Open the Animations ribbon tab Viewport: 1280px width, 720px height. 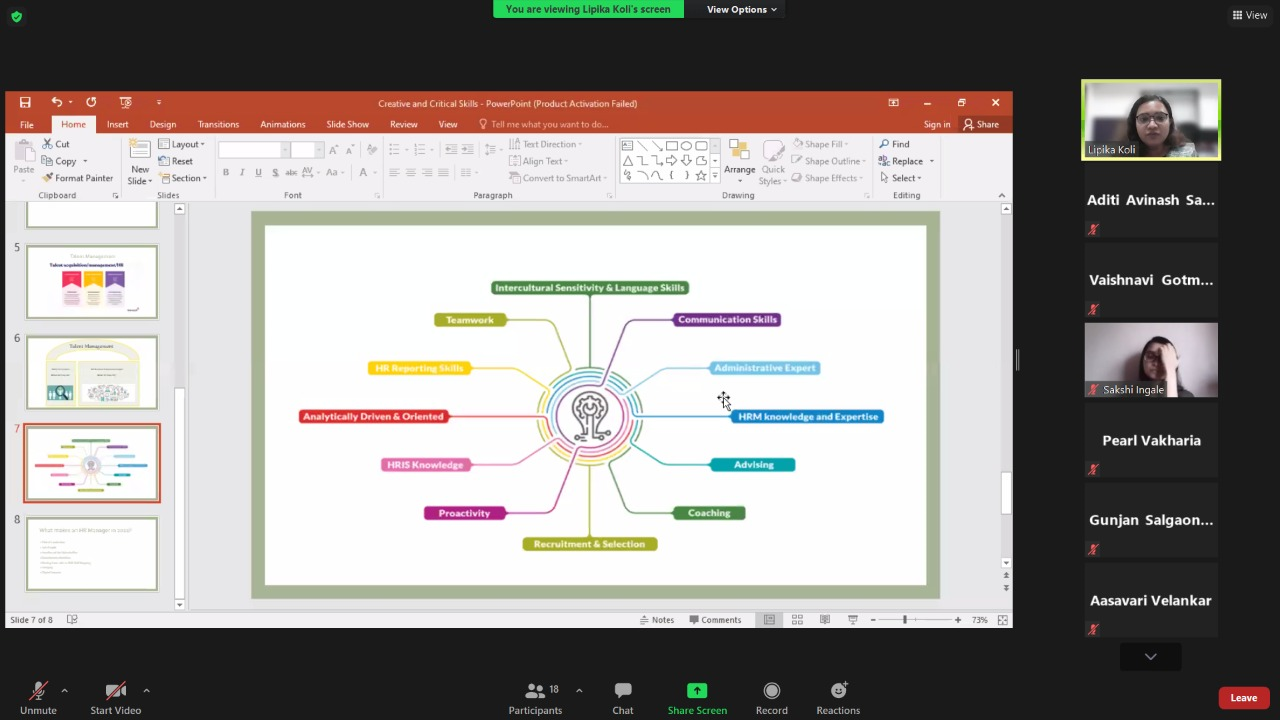(282, 124)
